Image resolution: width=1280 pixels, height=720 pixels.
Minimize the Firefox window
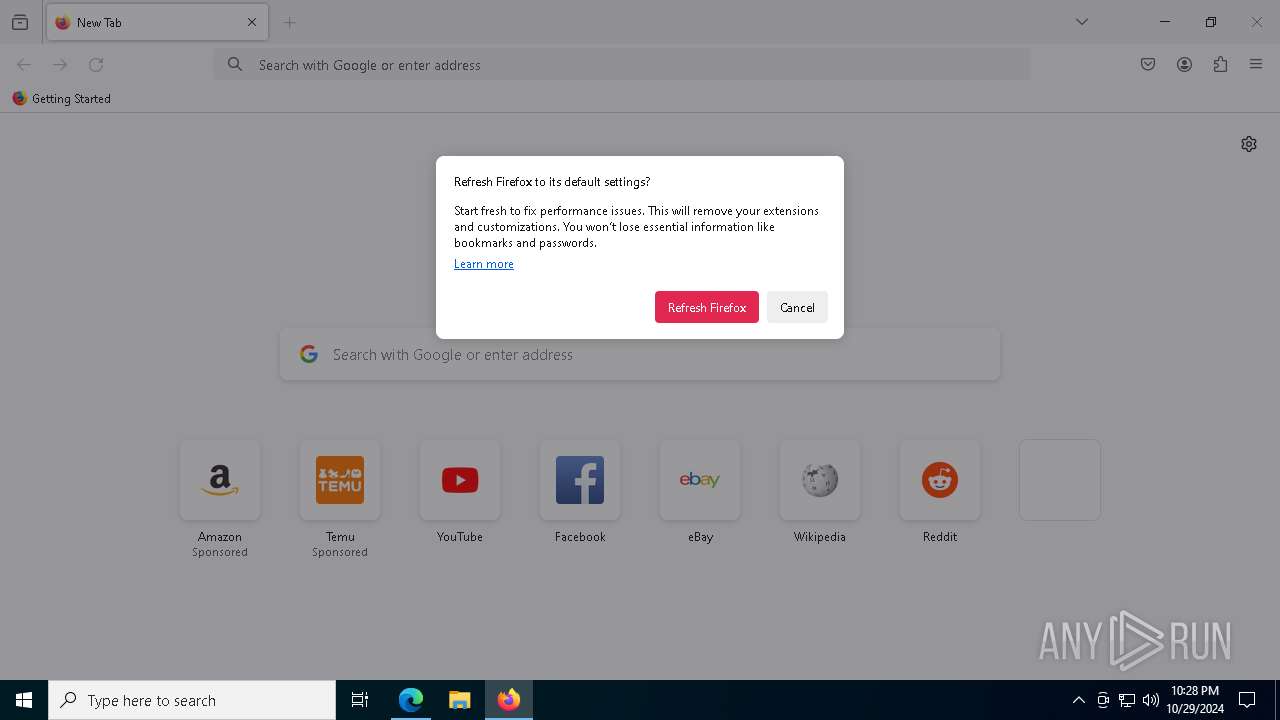[x=1165, y=22]
